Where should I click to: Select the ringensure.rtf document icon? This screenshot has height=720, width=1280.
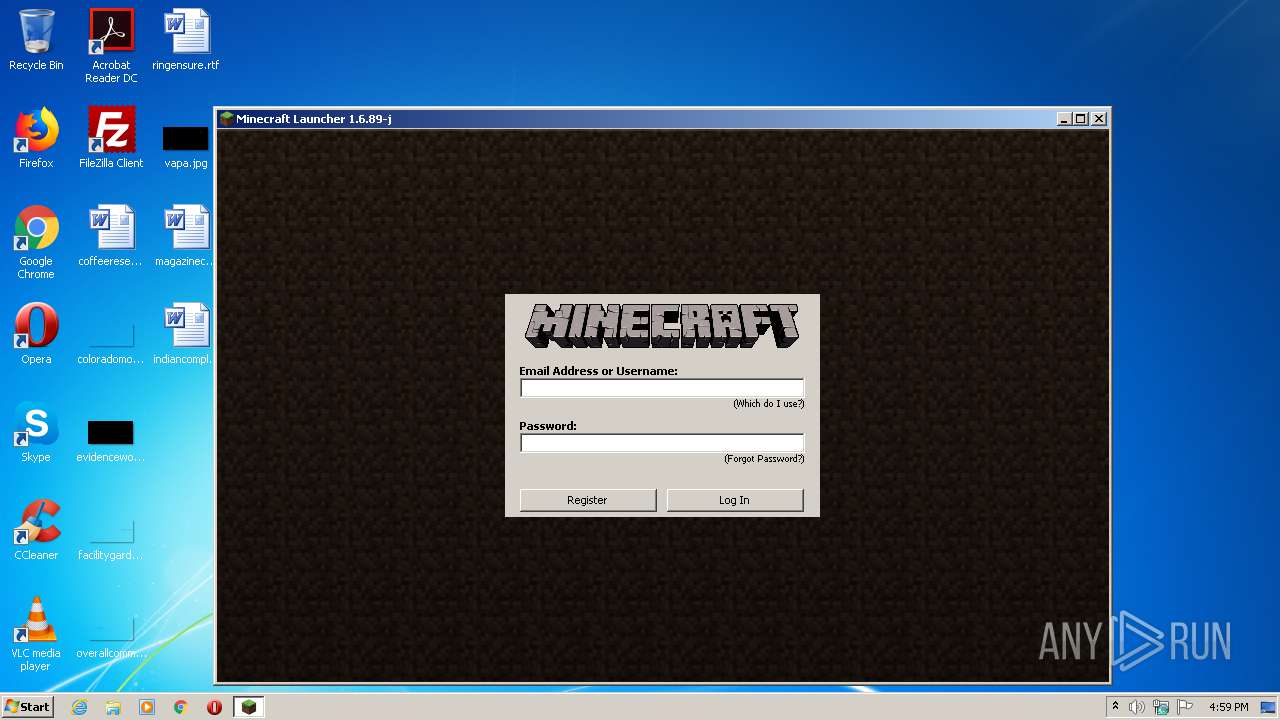[186, 41]
